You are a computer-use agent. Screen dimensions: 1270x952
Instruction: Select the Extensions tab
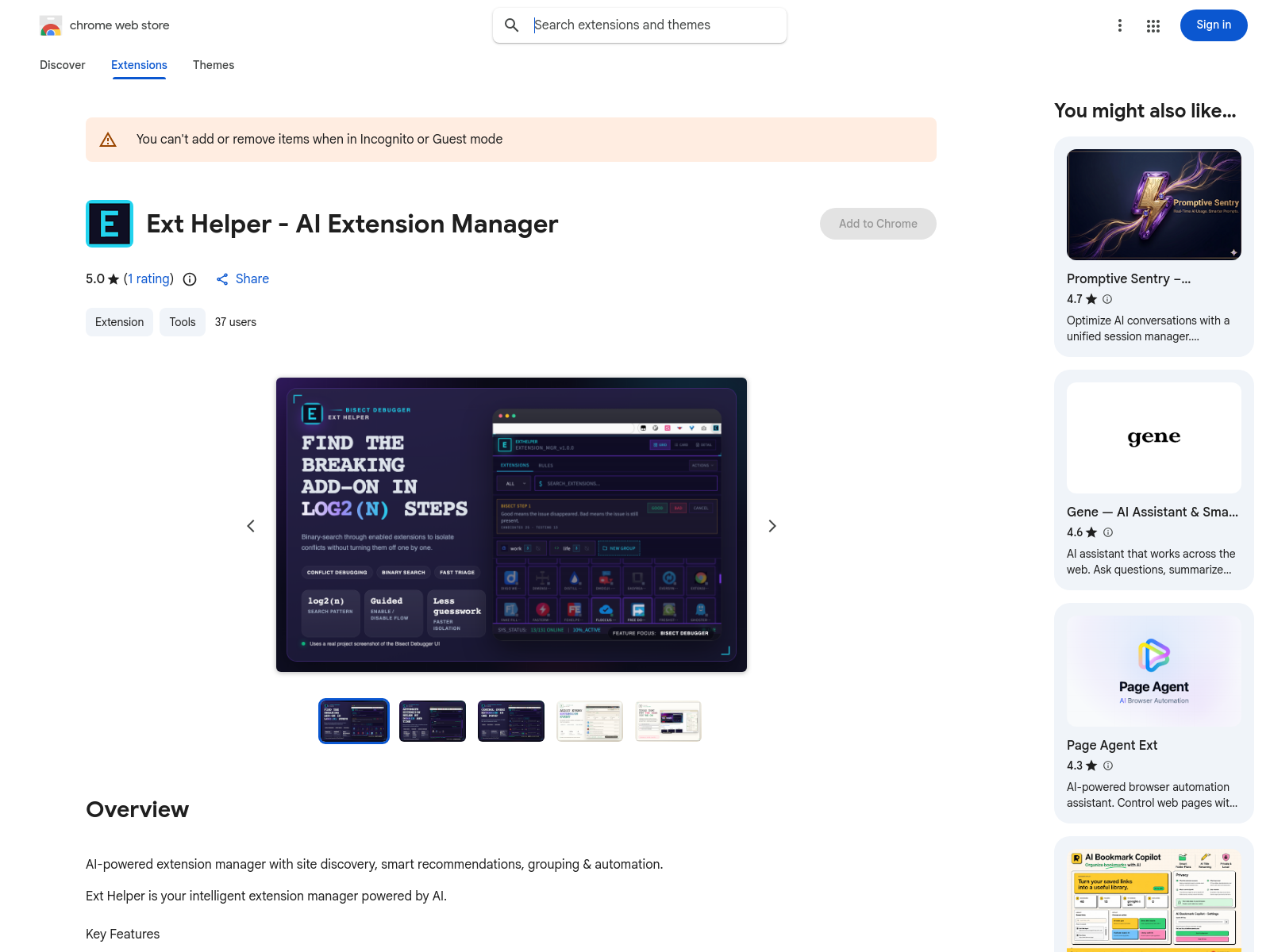coord(139,65)
